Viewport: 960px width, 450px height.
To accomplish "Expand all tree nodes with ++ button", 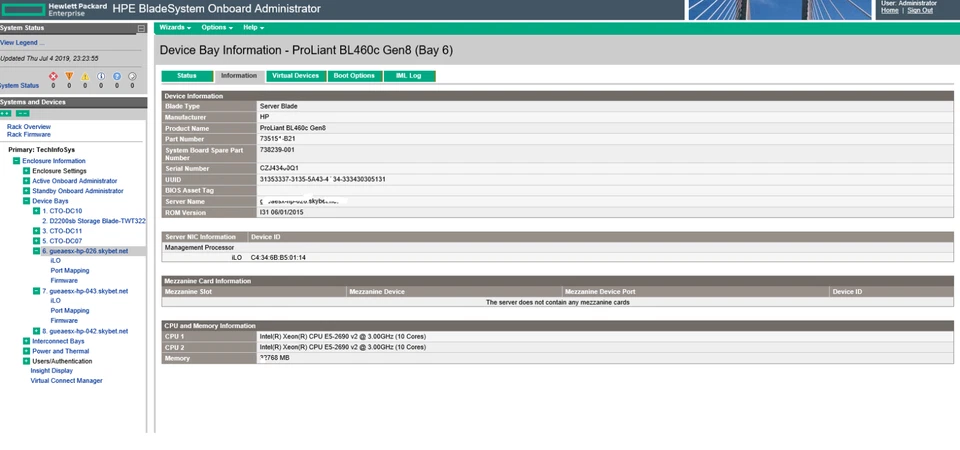I will [6, 113].
